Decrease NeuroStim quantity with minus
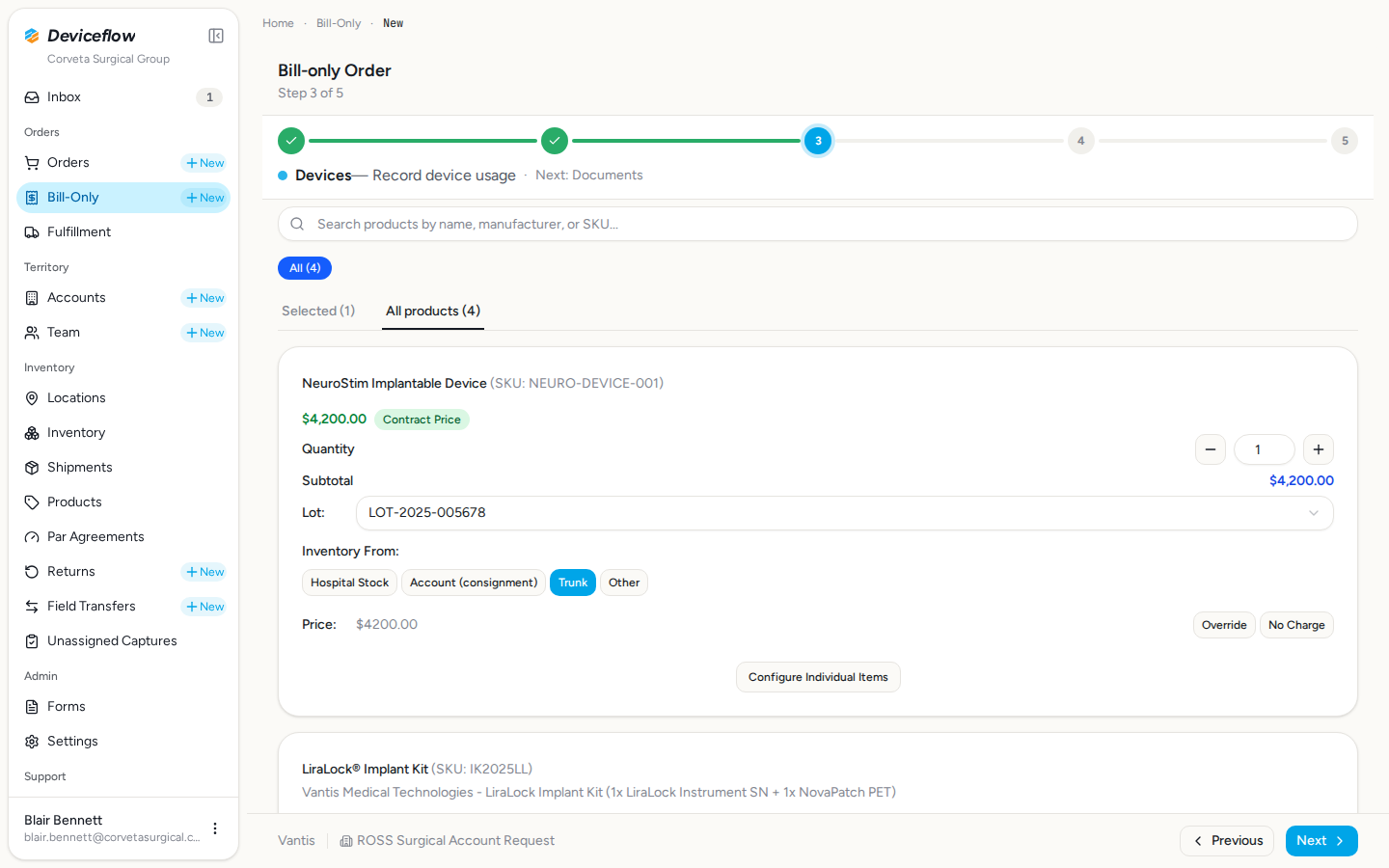This screenshot has height=868, width=1389. click(x=1211, y=449)
